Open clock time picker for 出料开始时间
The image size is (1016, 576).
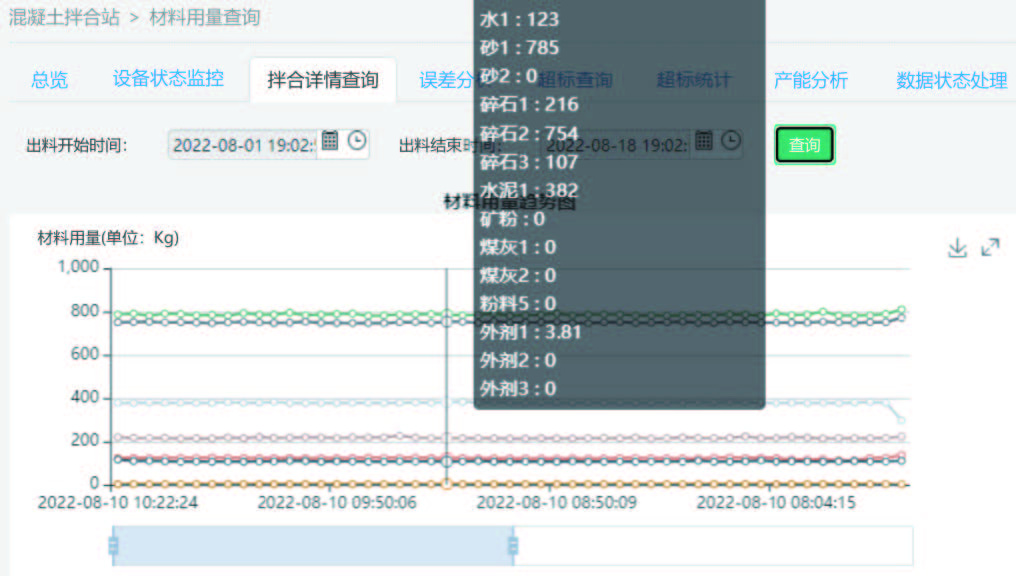click(x=357, y=141)
